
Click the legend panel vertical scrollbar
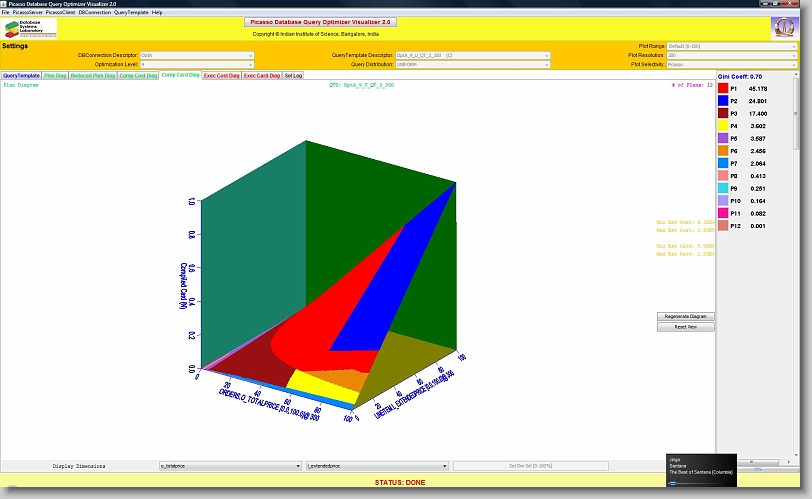tap(796, 110)
